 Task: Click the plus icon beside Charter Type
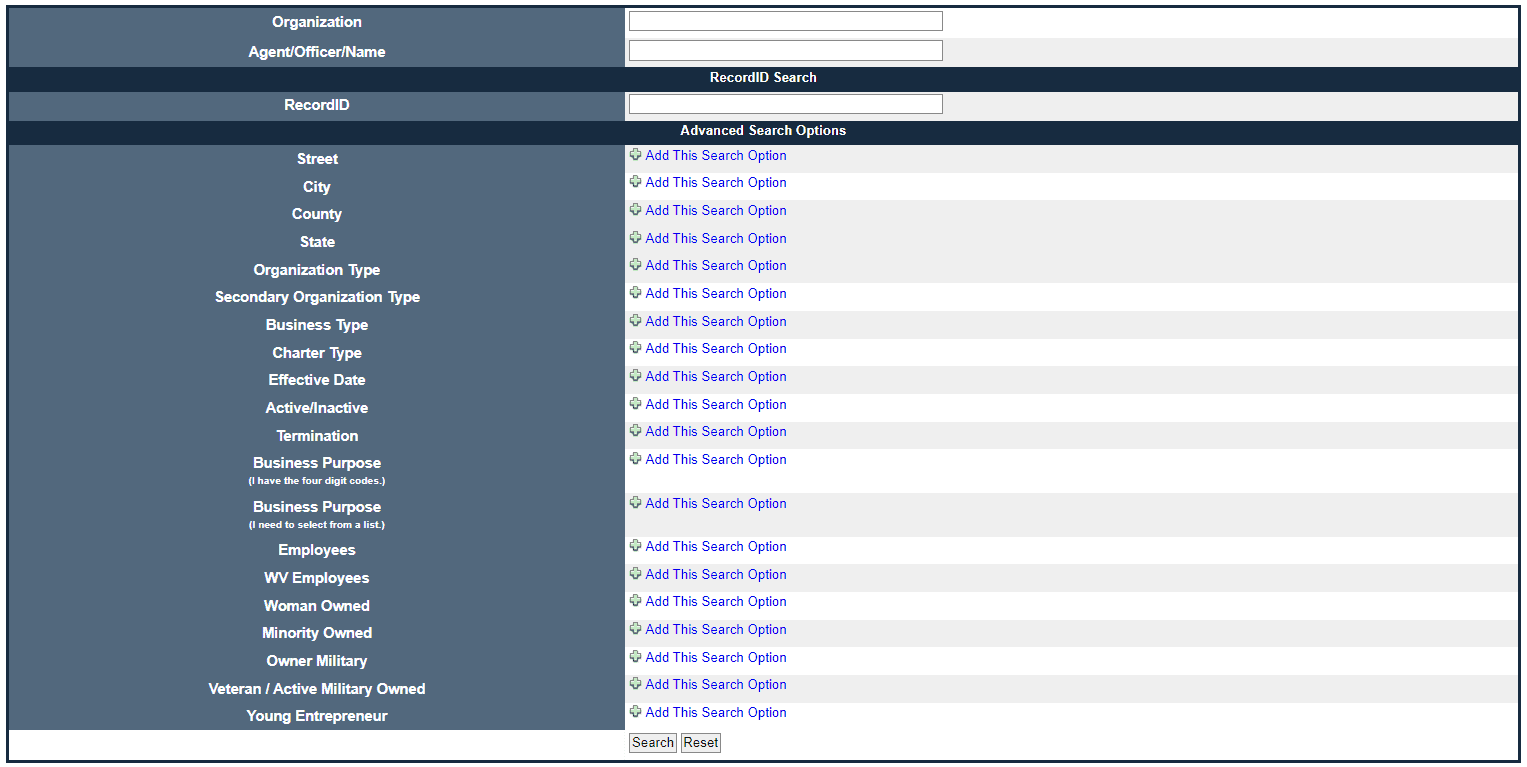coord(636,348)
